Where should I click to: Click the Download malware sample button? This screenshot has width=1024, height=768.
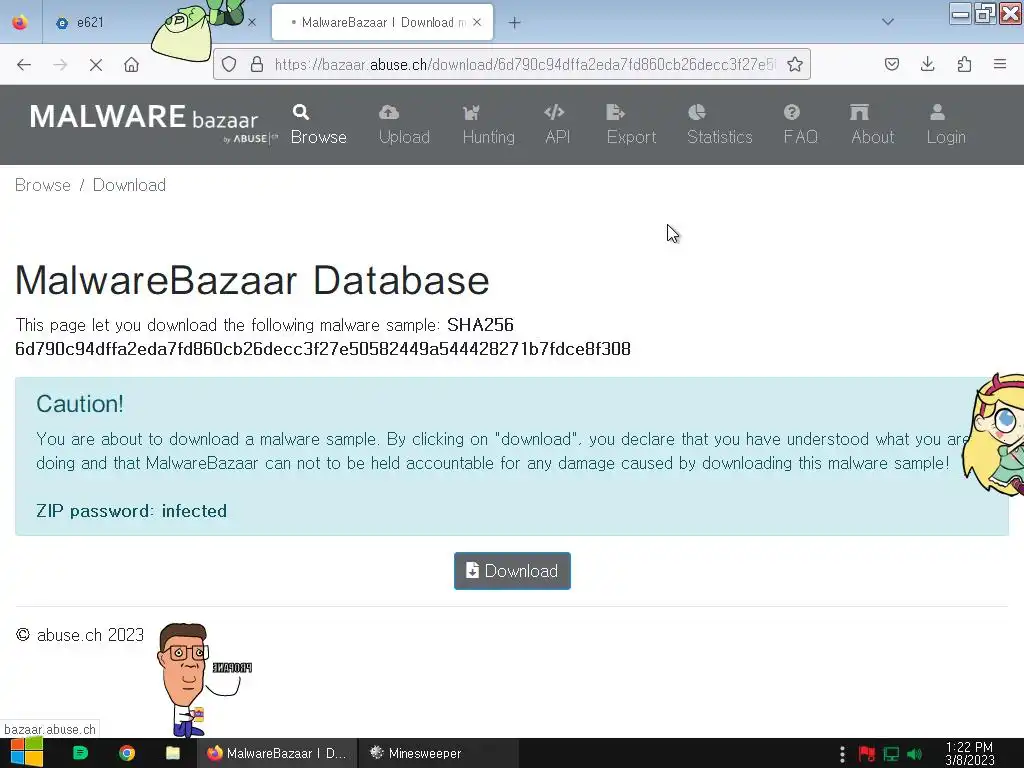point(512,571)
